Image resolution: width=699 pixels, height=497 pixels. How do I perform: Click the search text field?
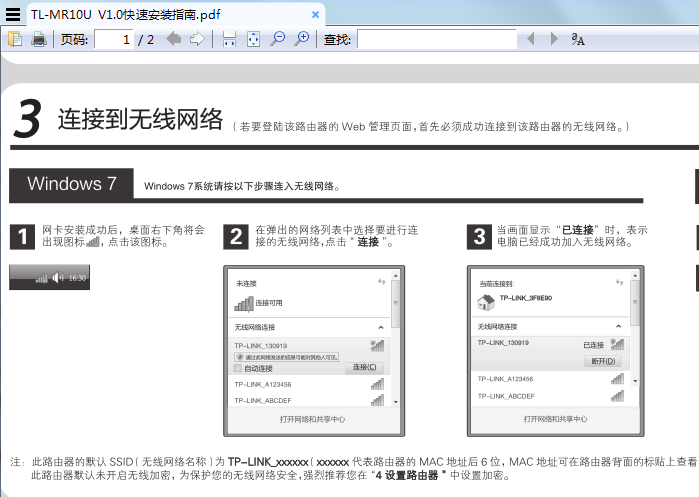point(437,39)
